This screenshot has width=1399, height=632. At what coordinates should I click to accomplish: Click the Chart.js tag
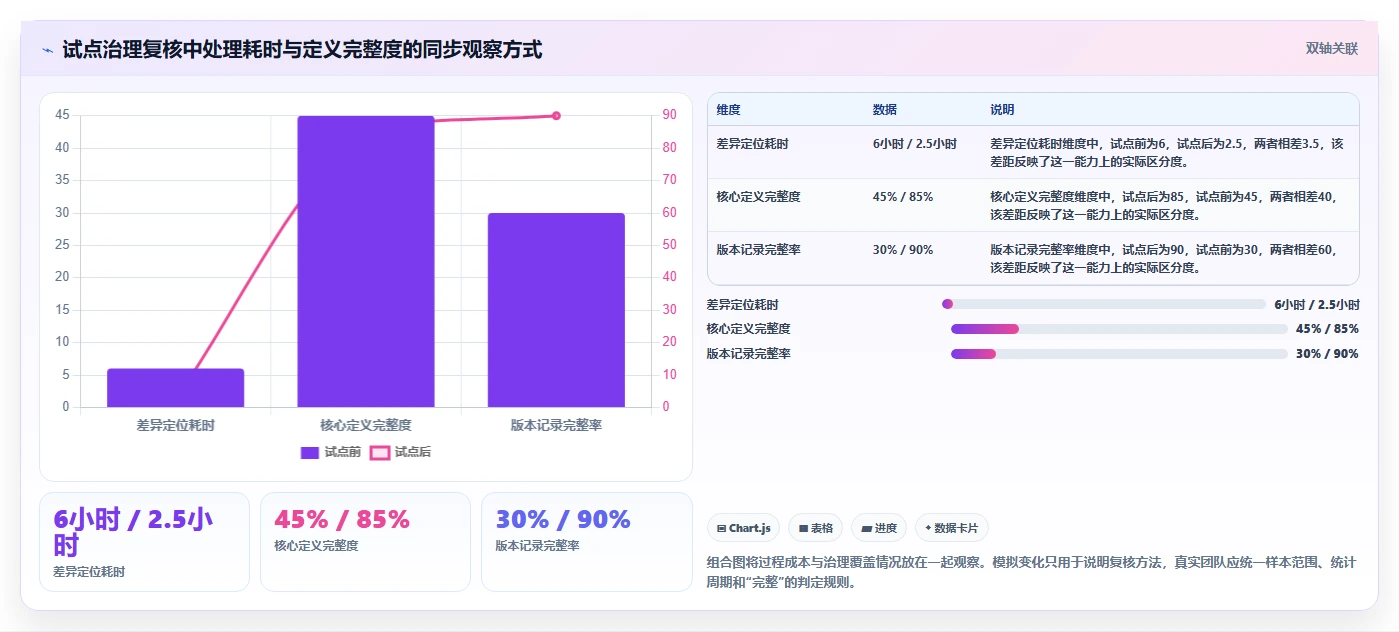pos(744,528)
